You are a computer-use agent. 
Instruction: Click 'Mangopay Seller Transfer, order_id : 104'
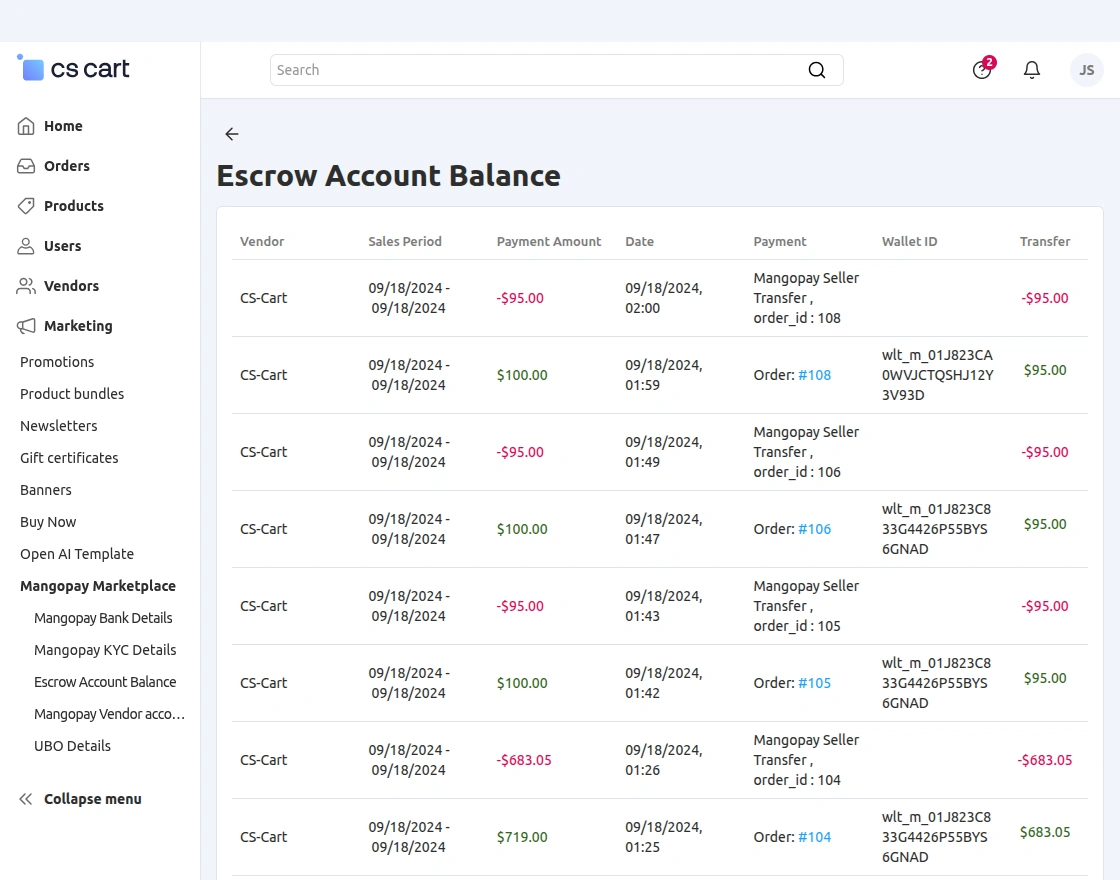tap(806, 761)
